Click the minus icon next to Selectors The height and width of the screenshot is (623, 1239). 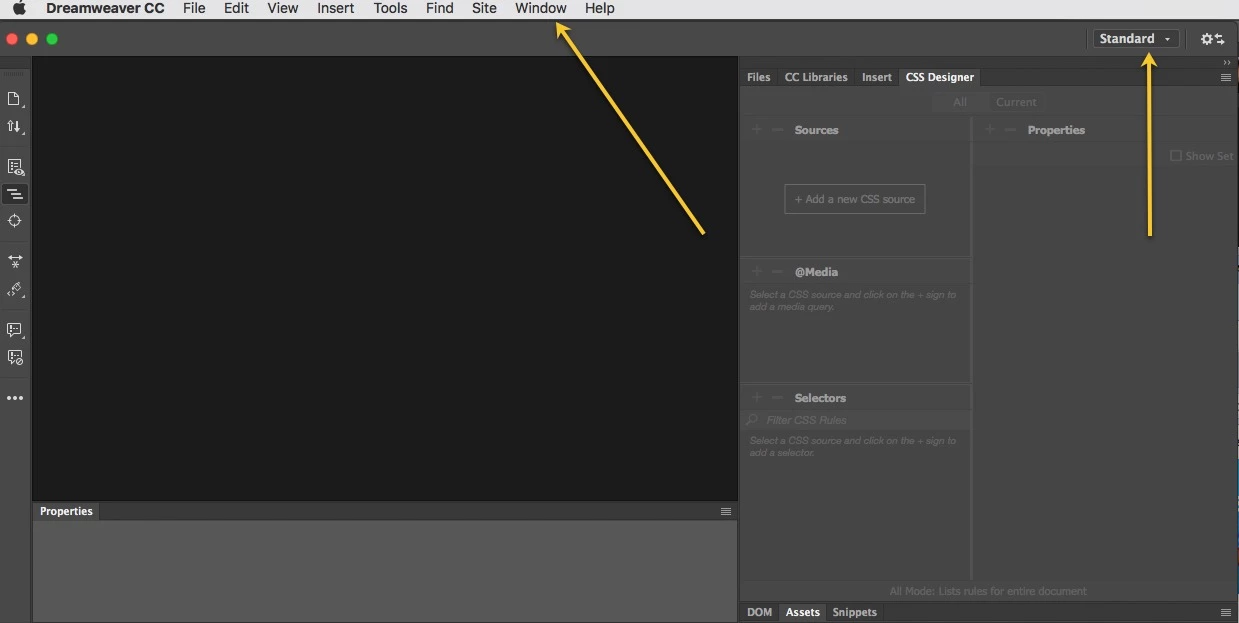coord(777,398)
